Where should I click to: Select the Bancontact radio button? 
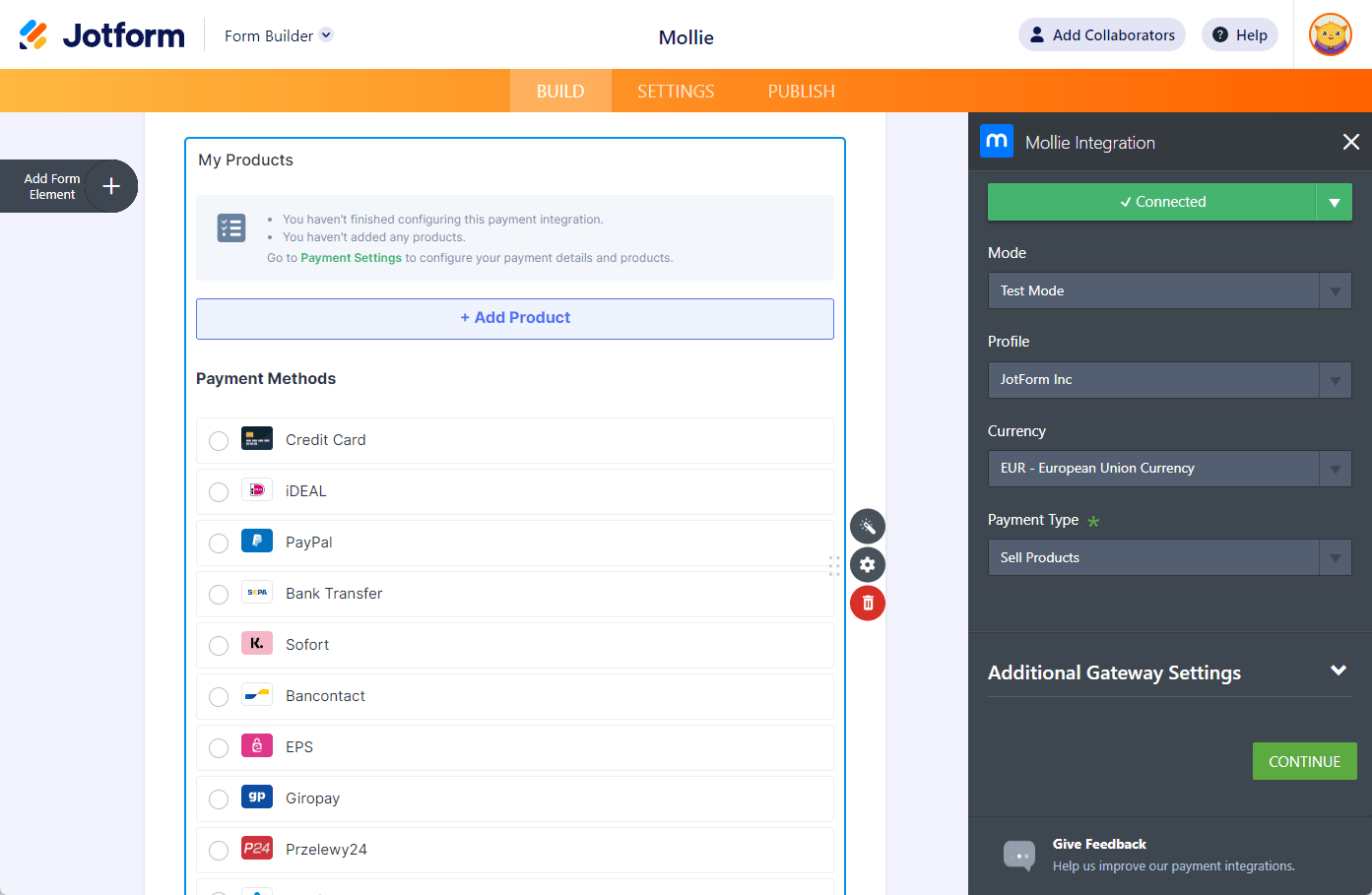219,697
